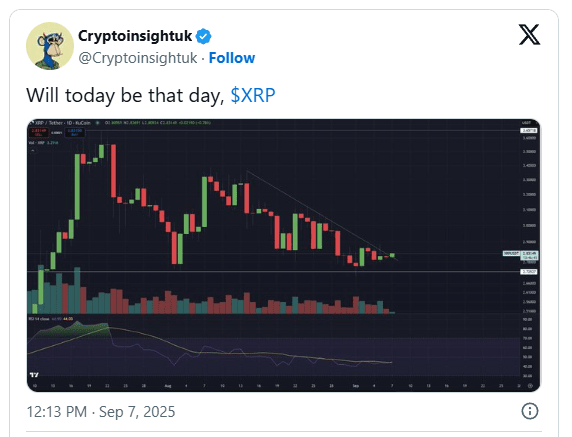
Task: Select the Vol XRP indicator label
Action: point(43,143)
